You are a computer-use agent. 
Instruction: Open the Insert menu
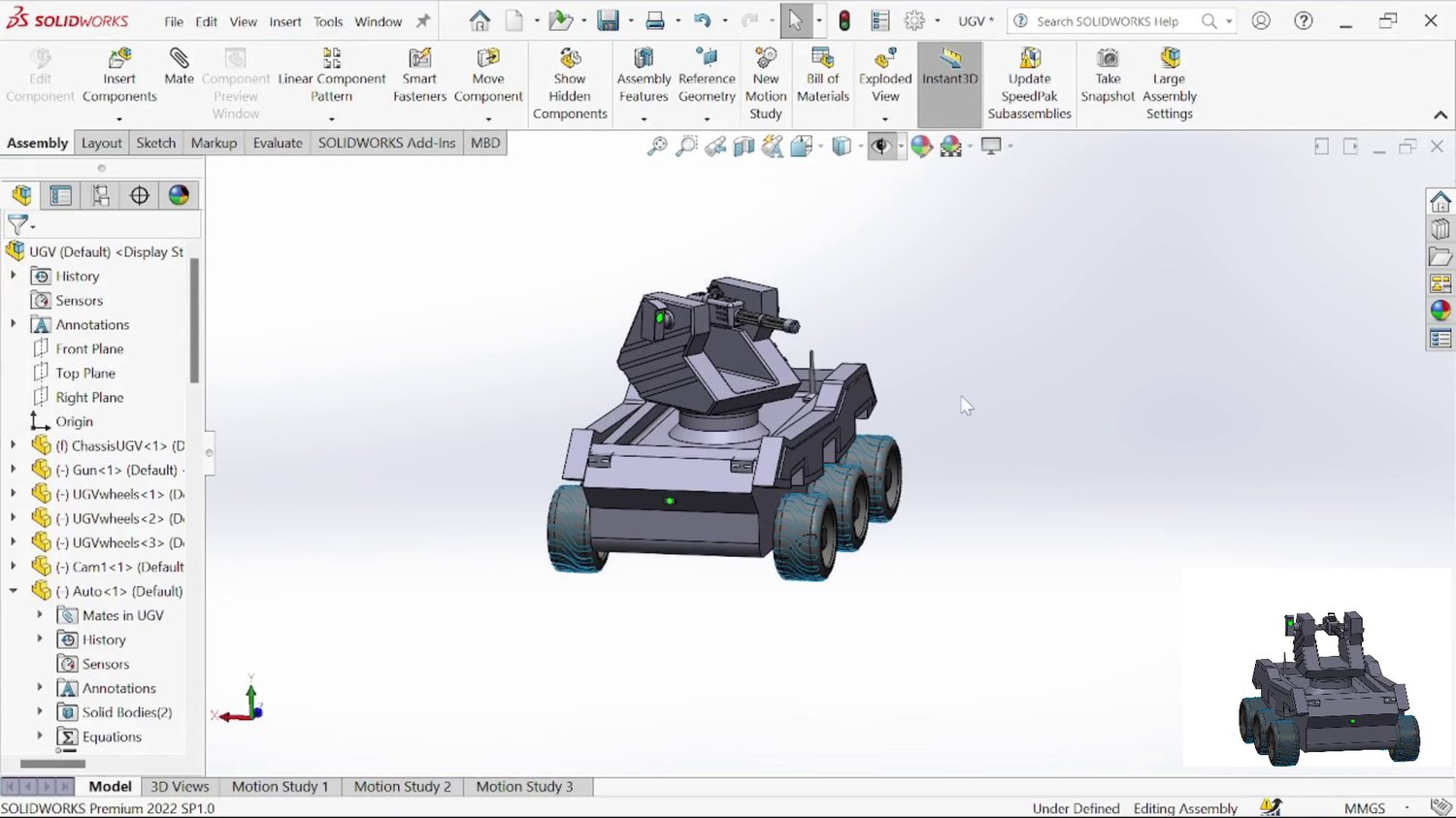coord(285,21)
